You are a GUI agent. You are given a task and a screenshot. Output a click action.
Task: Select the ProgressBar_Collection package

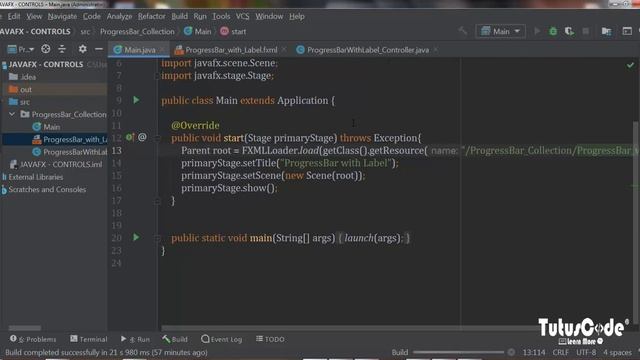click(x=69, y=115)
